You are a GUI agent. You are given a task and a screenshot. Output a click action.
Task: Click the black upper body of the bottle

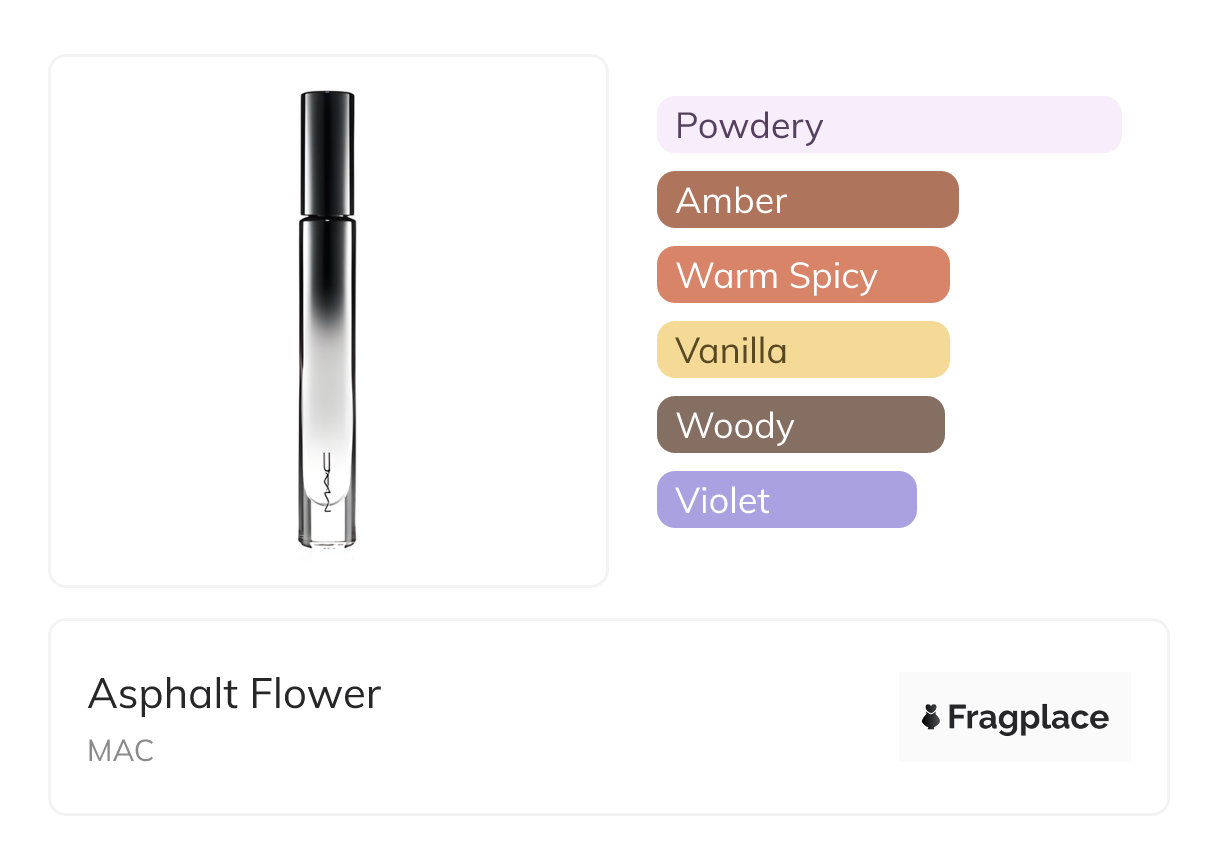point(327,260)
